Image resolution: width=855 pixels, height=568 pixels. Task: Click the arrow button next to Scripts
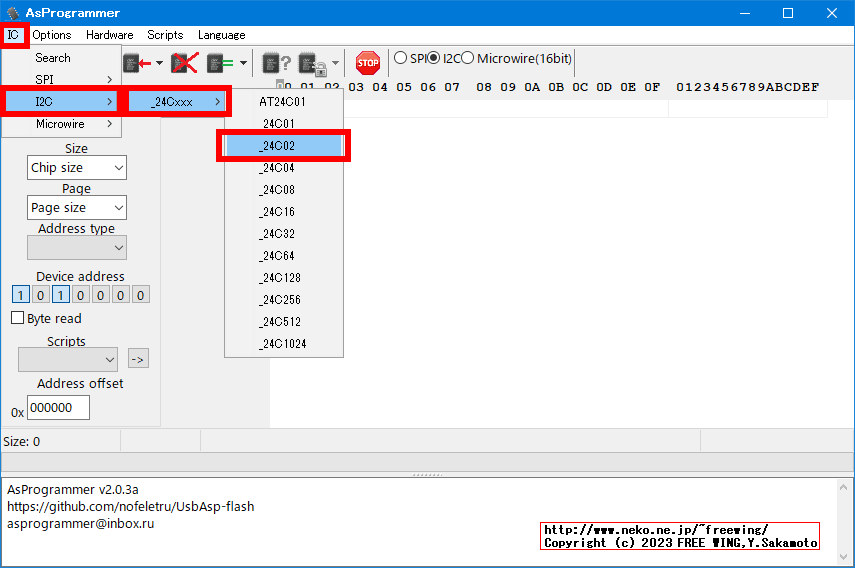[138, 359]
